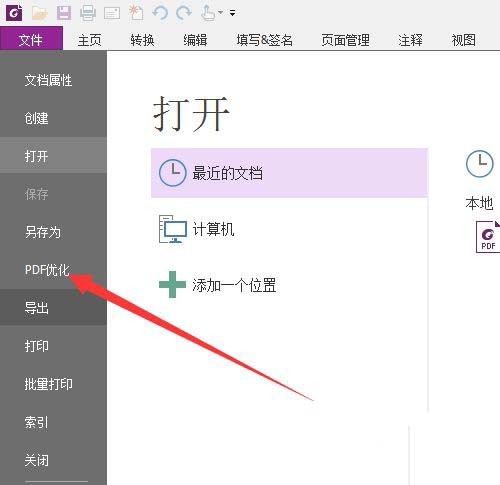Save document with the floppy disk icon
This screenshot has height=485, width=500.
click(x=63, y=13)
